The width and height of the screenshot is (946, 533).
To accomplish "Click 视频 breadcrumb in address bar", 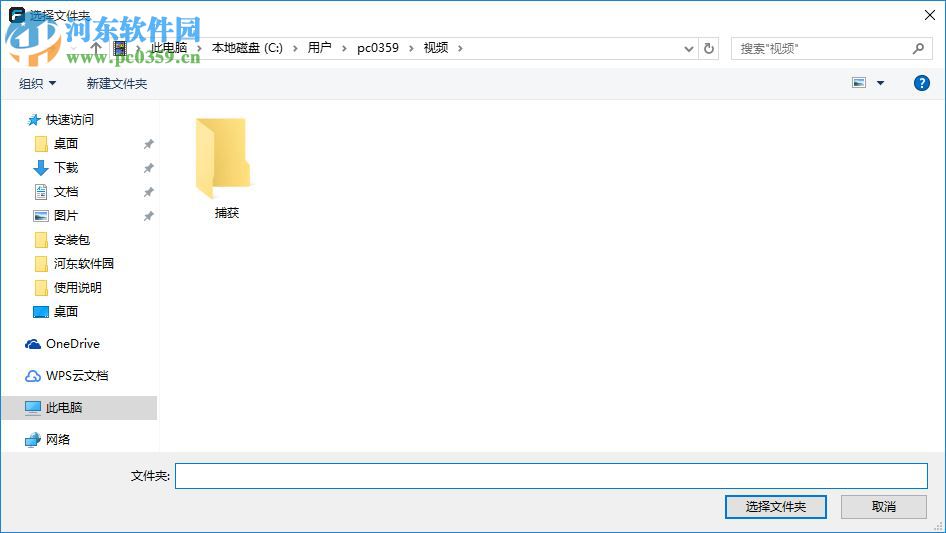I will point(436,48).
